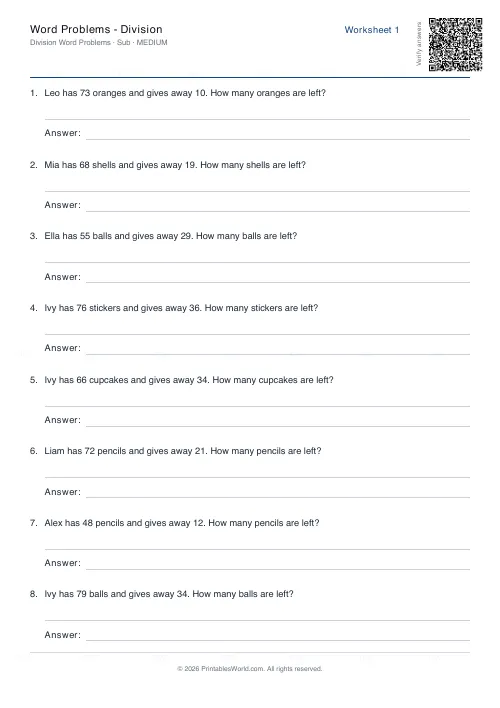Select the Alex has 48 pencils question text
Image resolution: width=500 pixels, height=708 pixels.
(x=182, y=523)
